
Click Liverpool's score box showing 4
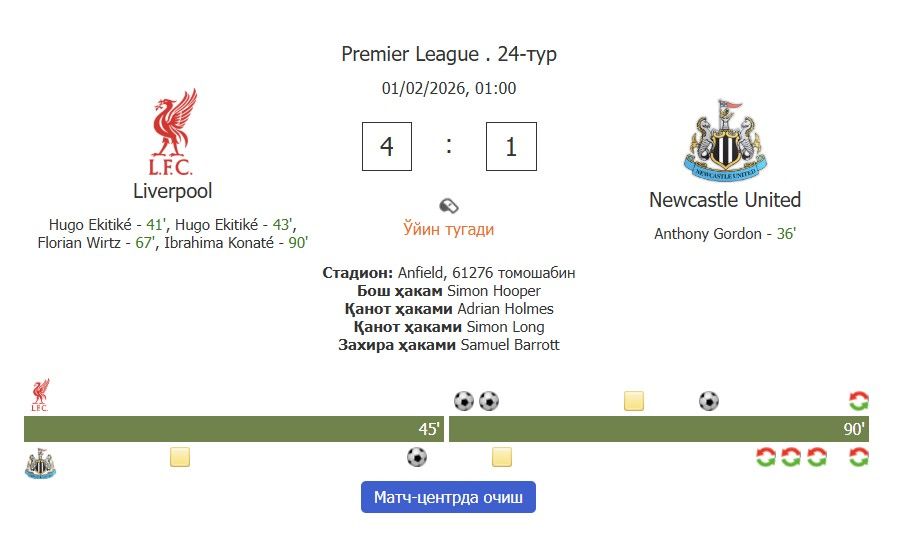pyautogui.click(x=387, y=147)
